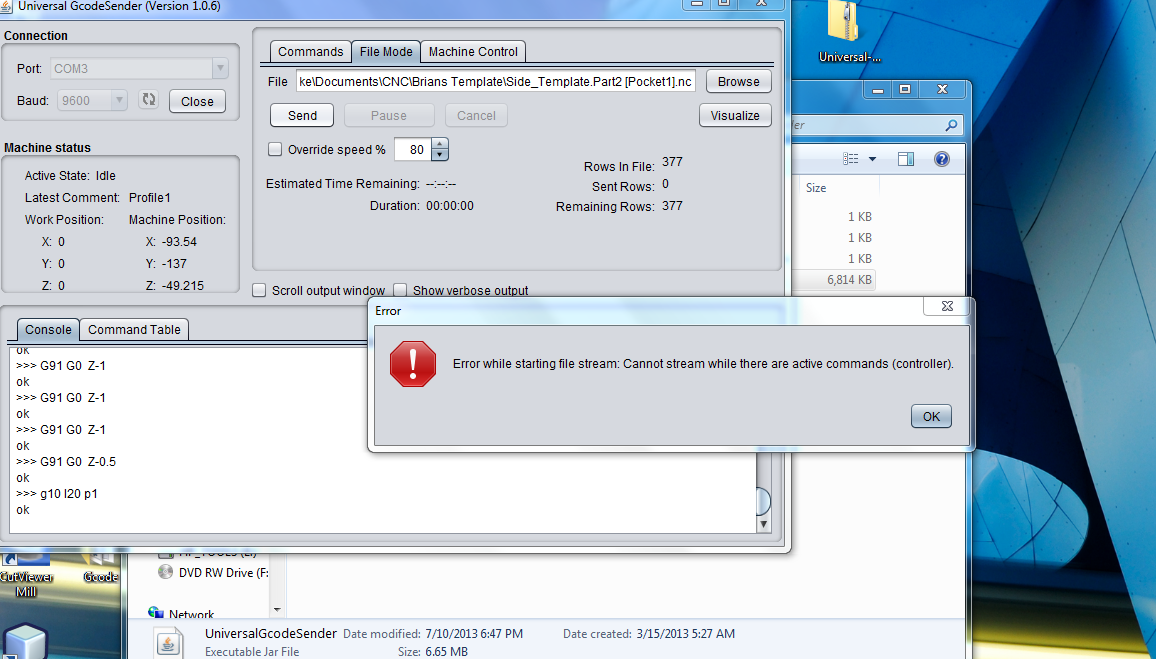The height and width of the screenshot is (659, 1156).
Task: Click the Machine Position Z value -49.215
Action: tap(182, 285)
